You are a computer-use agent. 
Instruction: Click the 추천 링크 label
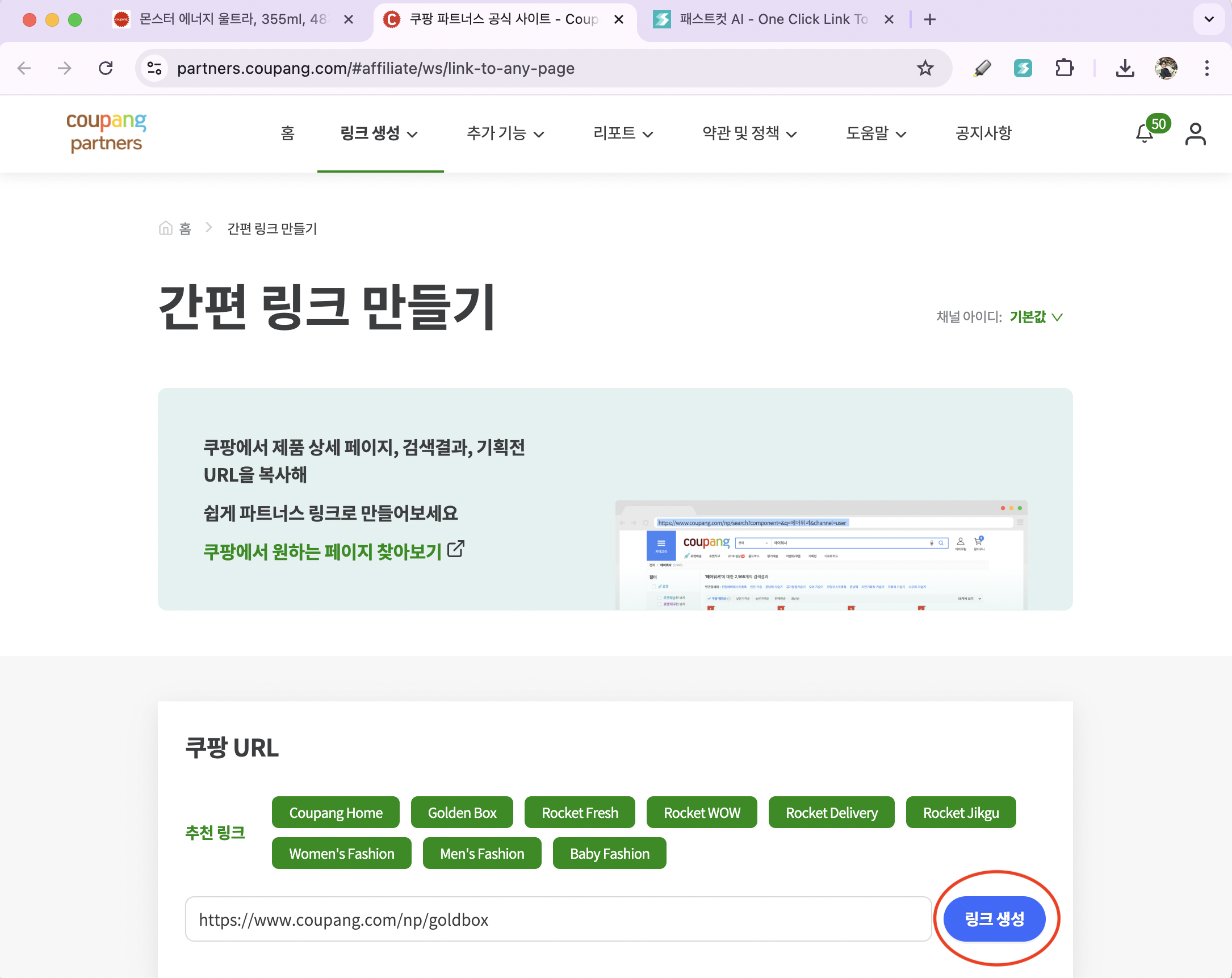point(215,832)
